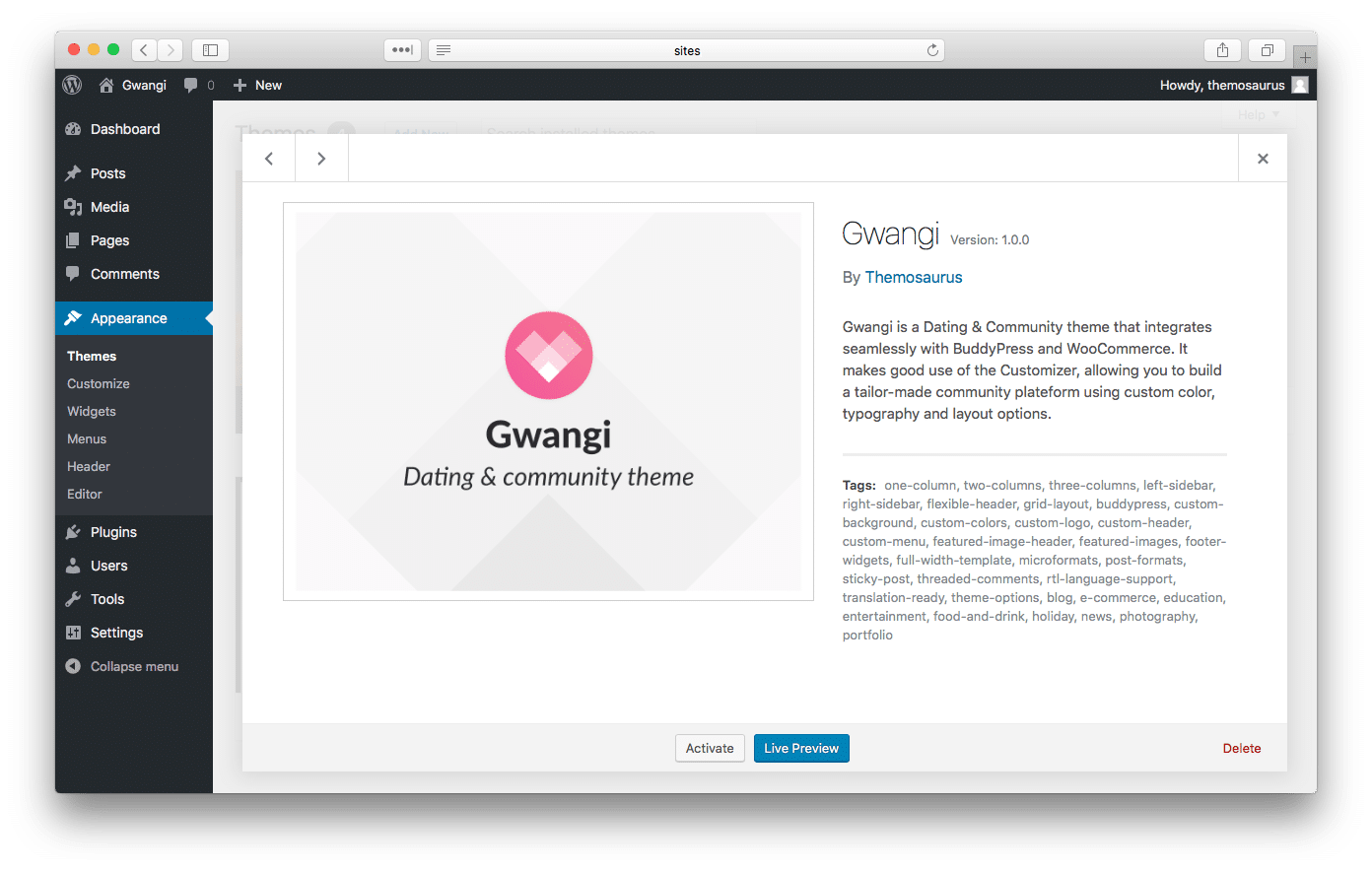Click the Users person icon
This screenshot has height=872, width=1372.
click(73, 566)
